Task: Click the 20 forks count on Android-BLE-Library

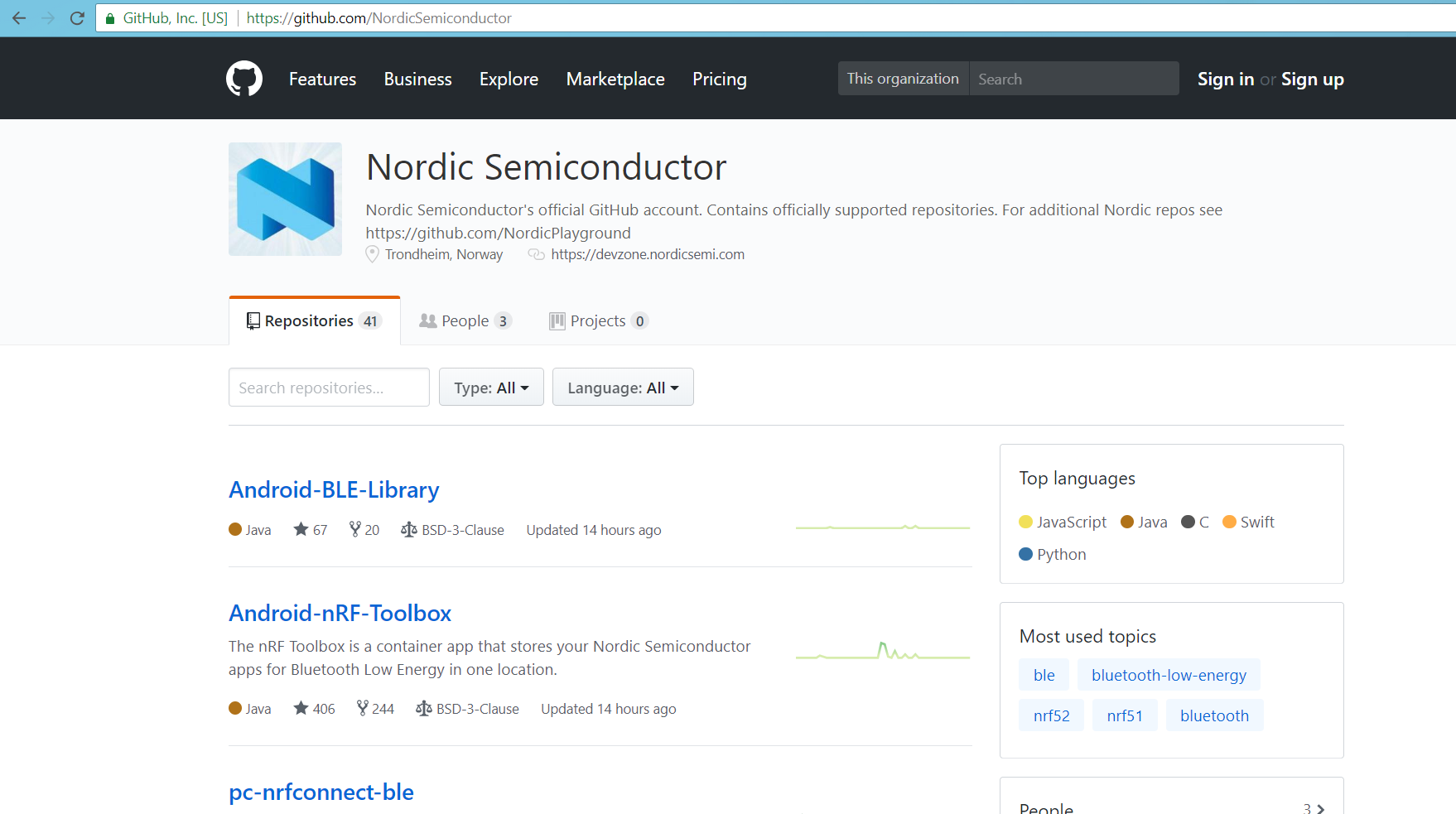Action: (x=372, y=530)
